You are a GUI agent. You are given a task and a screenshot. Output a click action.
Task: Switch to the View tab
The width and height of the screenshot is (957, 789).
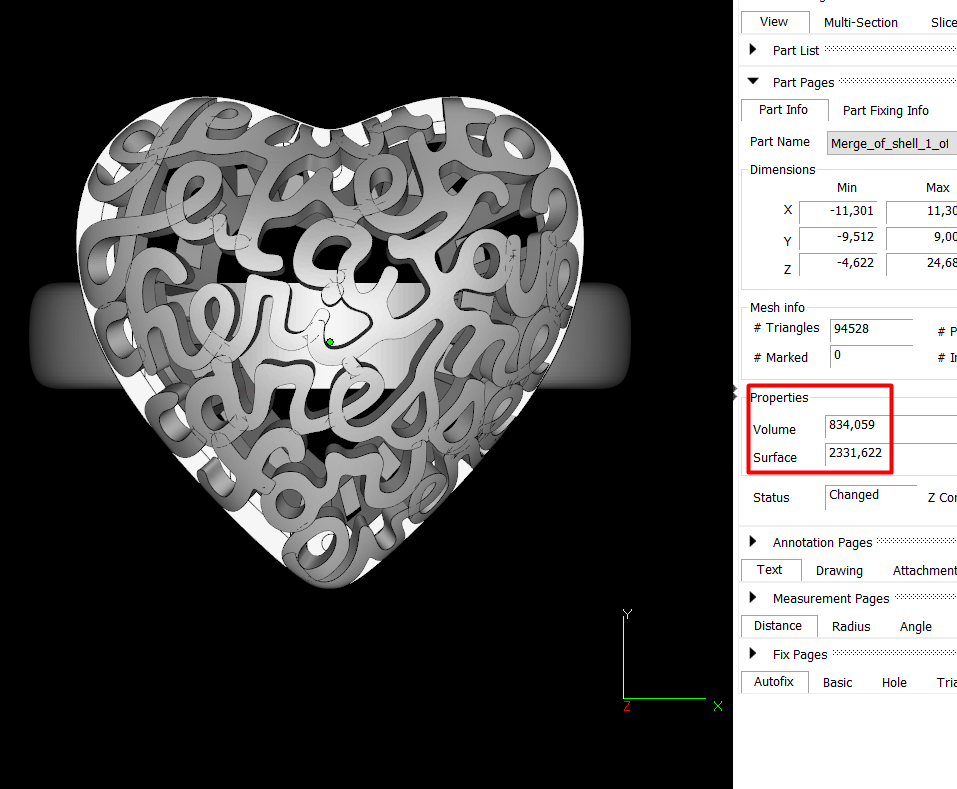pyautogui.click(x=774, y=22)
